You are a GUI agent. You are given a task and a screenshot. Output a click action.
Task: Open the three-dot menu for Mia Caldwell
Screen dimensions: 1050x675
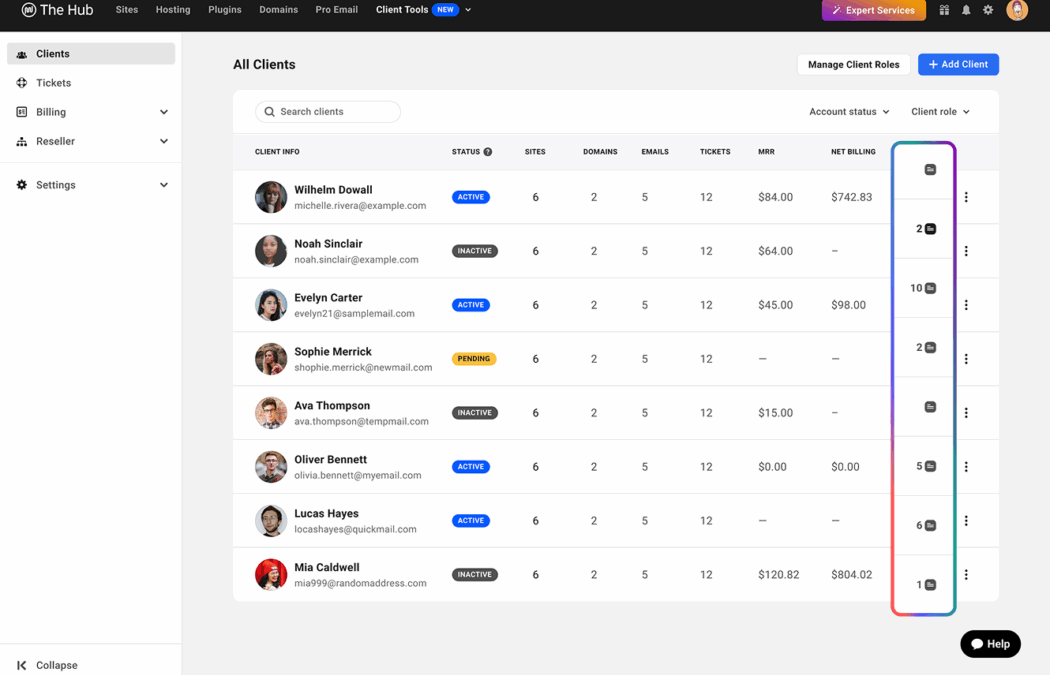pos(966,574)
